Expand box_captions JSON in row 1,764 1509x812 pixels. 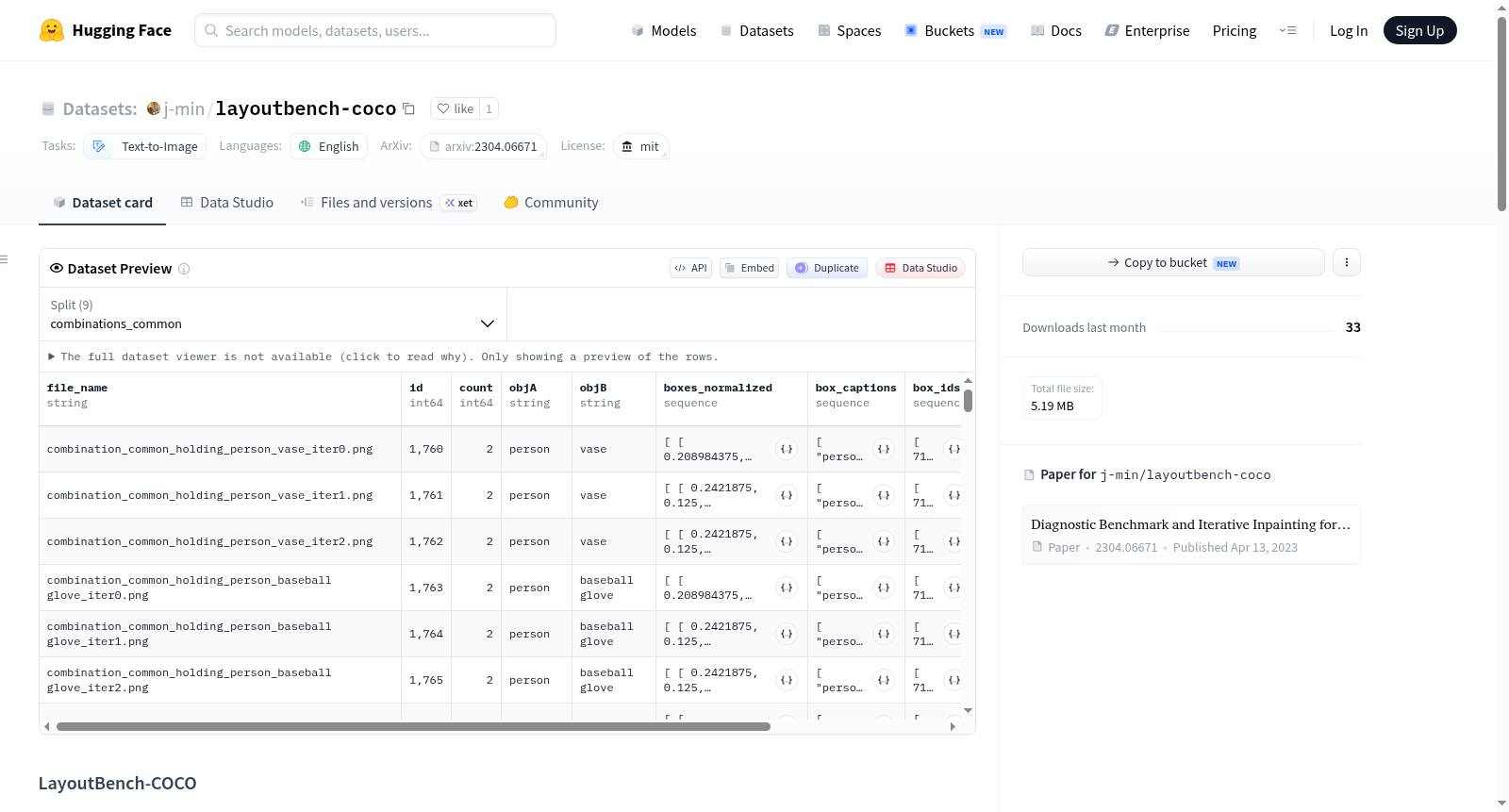884,634
